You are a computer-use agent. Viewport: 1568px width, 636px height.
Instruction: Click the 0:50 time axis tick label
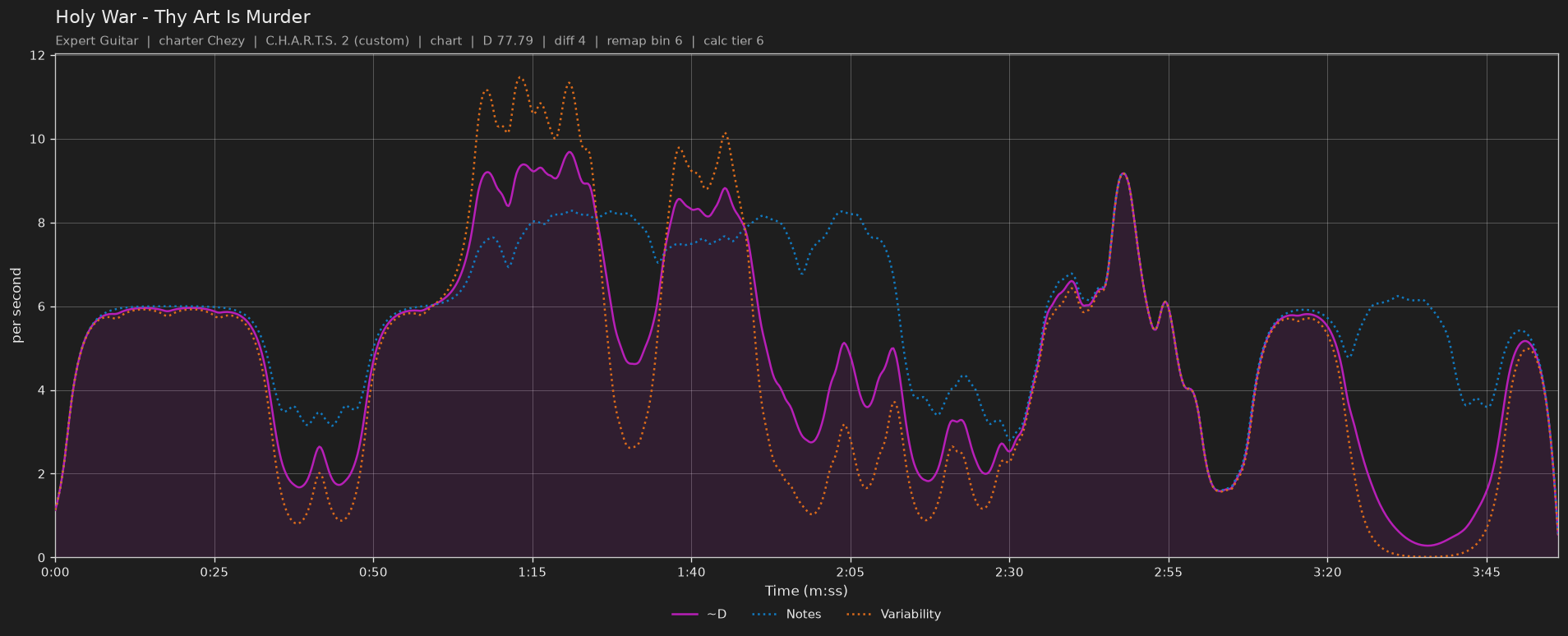(373, 572)
